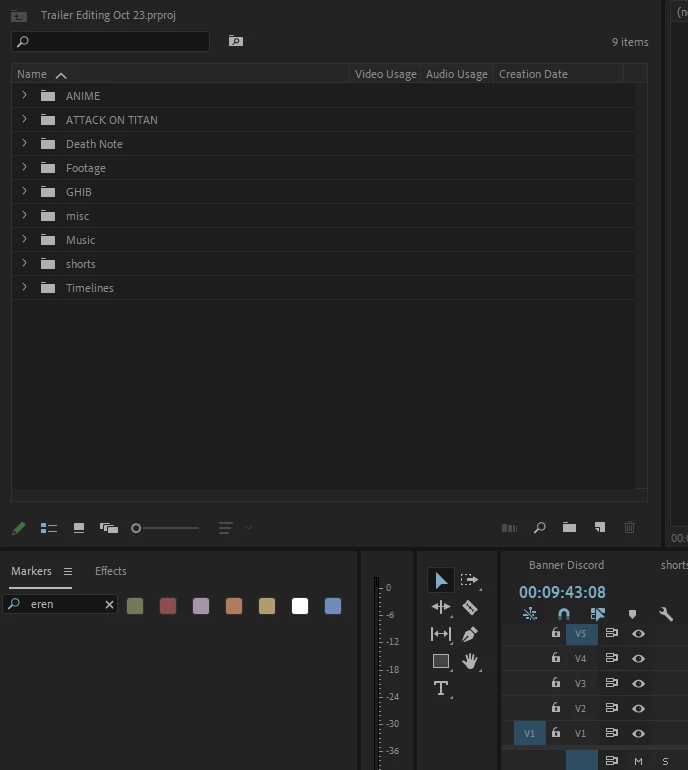The height and width of the screenshot is (770, 688).
Task: Expand the ANIME bin
Action: pos(24,95)
